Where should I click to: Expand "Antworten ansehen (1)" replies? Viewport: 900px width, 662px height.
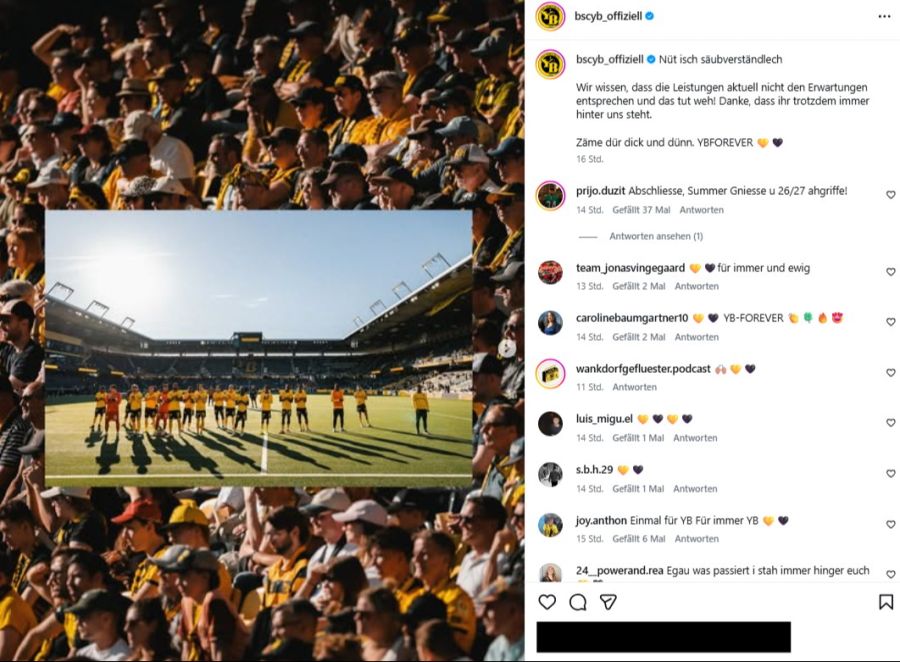(x=655, y=236)
